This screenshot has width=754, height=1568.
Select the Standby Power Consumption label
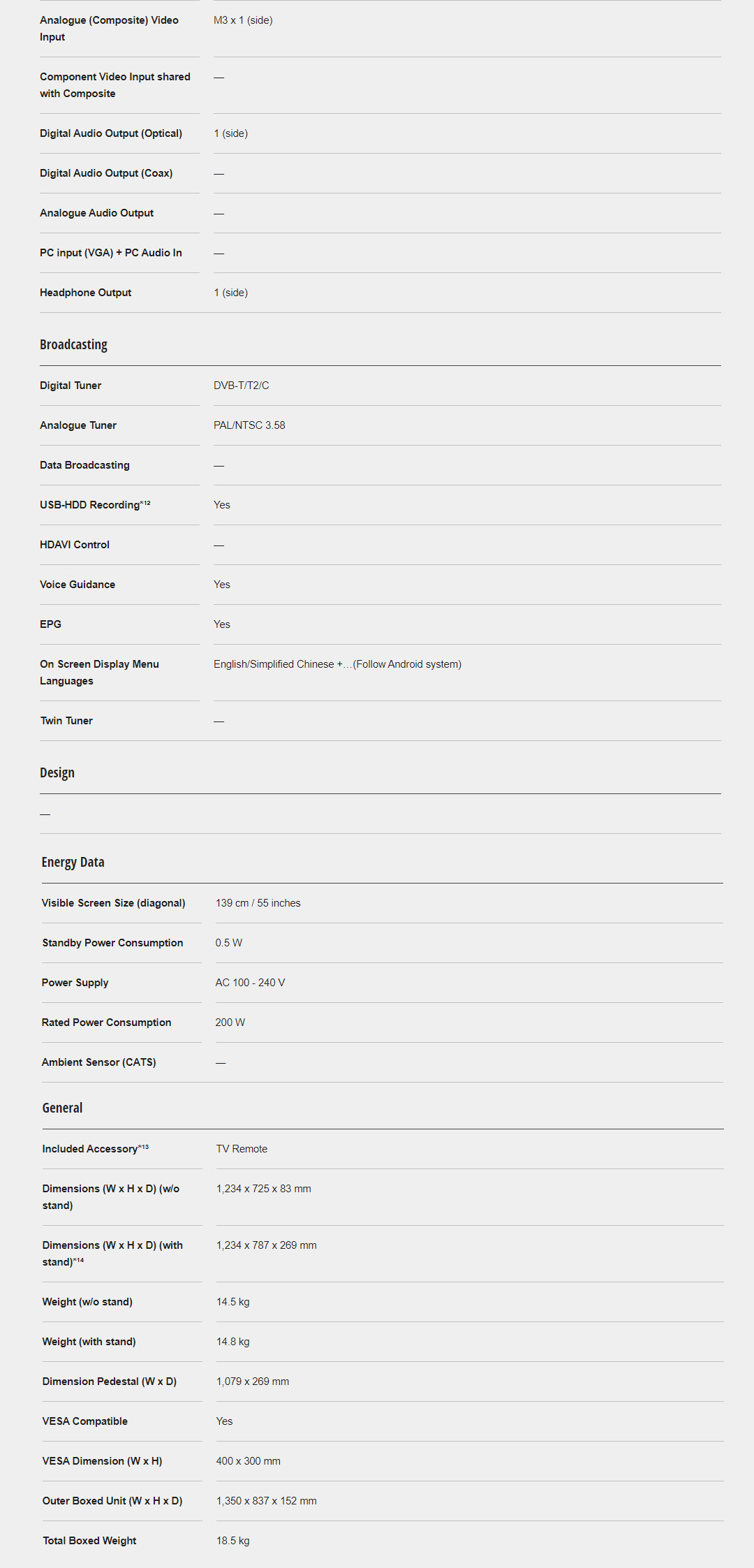112,943
